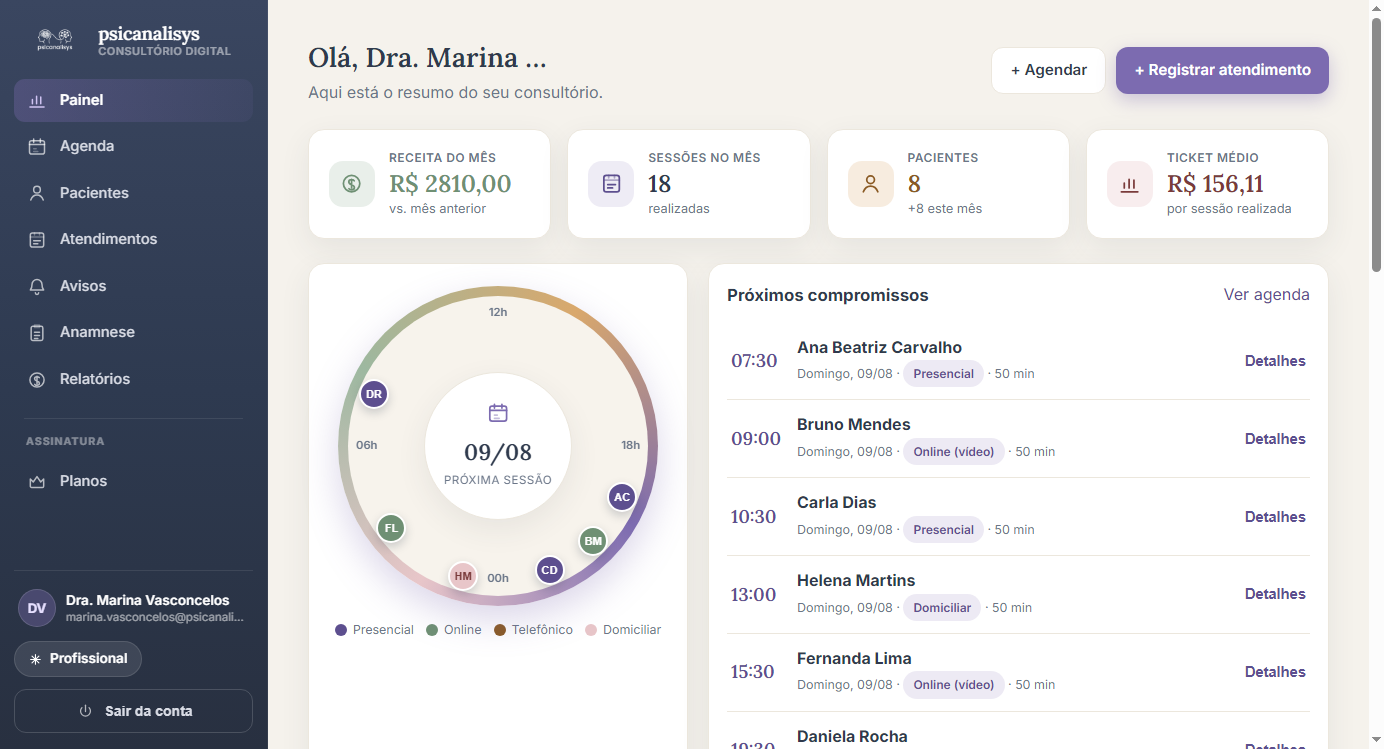Click the Domiciliar legend color dot
This screenshot has height=749, width=1384.
tap(591, 630)
